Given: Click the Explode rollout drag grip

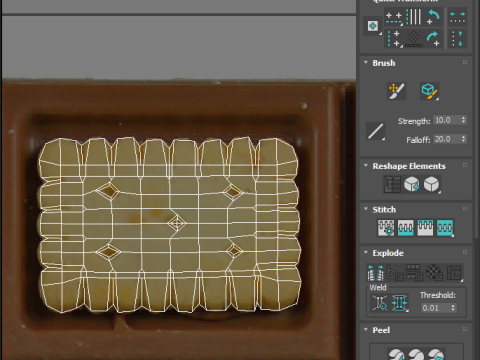Looking at the screenshot, I should pyautogui.click(x=465, y=252).
